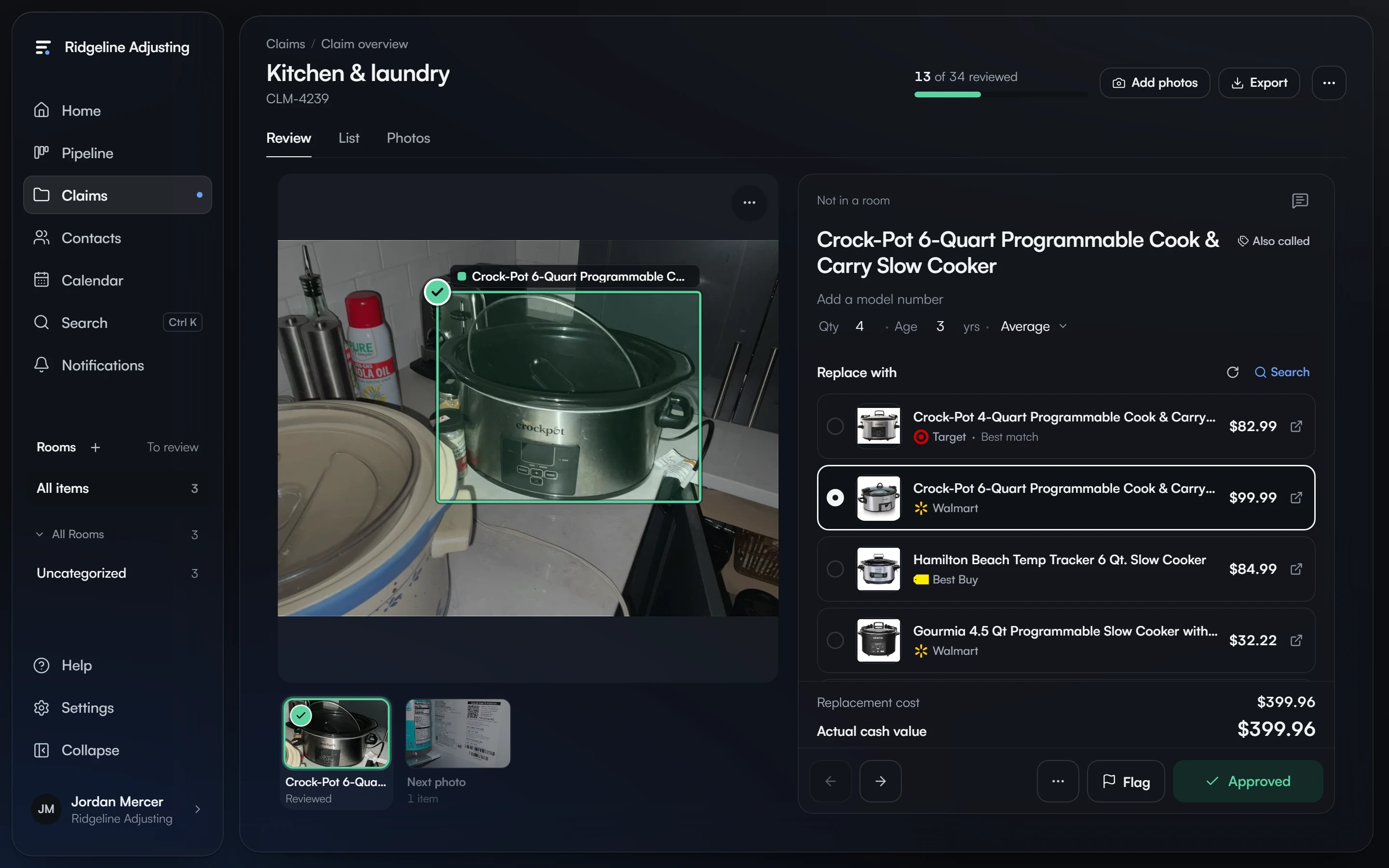
Task: Click the Actual cash value $399.96
Action: [1276, 730]
